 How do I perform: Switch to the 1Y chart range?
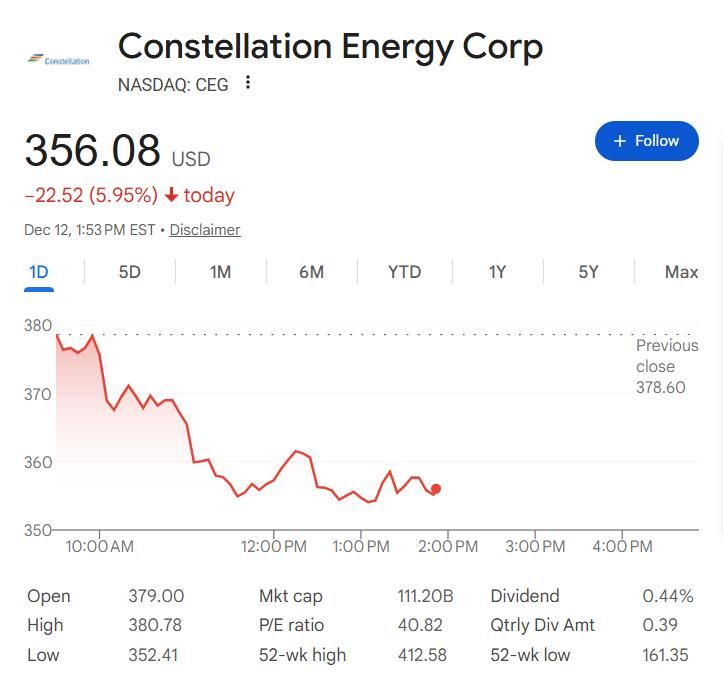coord(497,272)
